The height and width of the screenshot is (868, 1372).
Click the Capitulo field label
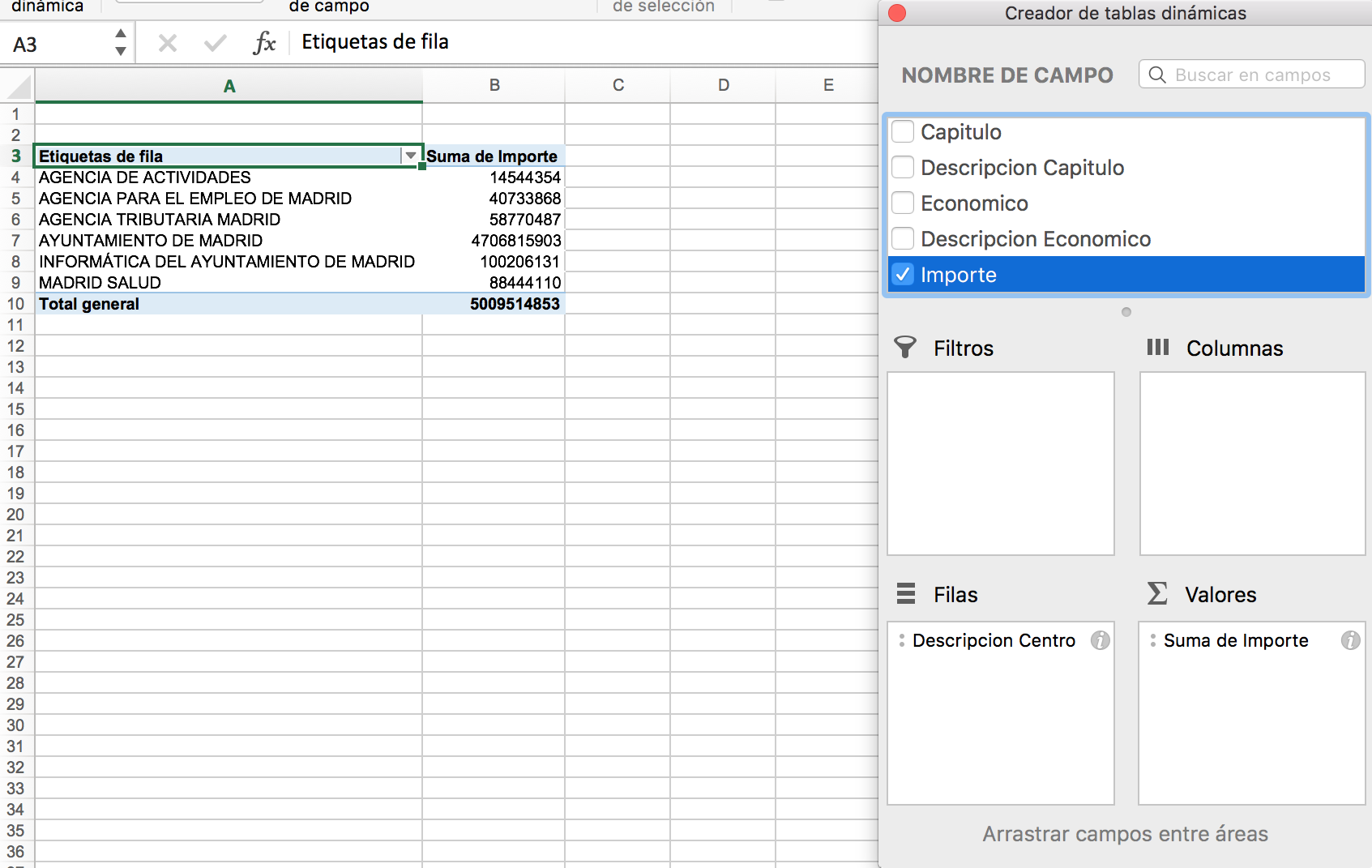tap(960, 131)
